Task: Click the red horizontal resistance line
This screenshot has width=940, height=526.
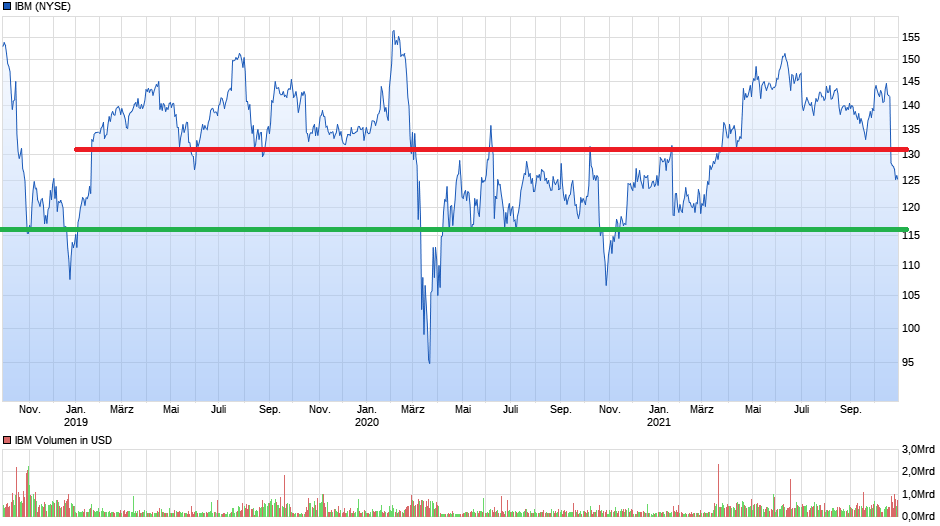Action: point(500,150)
